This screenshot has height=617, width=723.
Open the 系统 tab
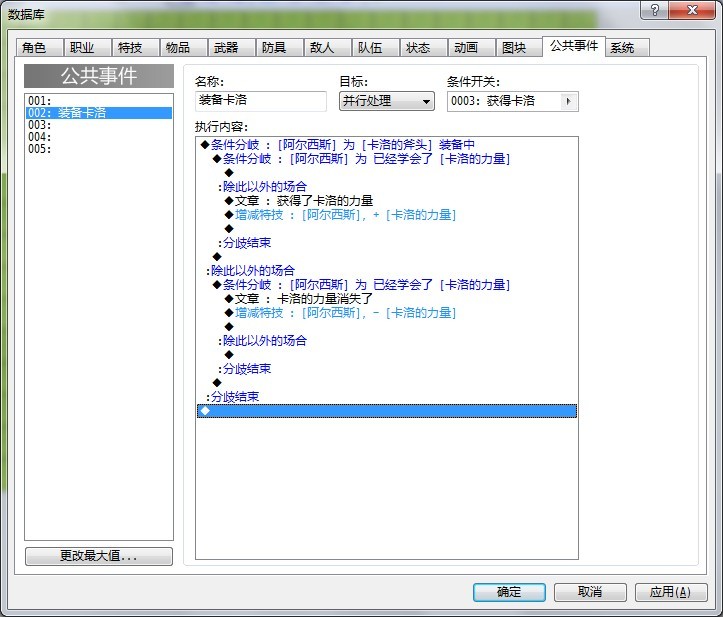coord(627,47)
